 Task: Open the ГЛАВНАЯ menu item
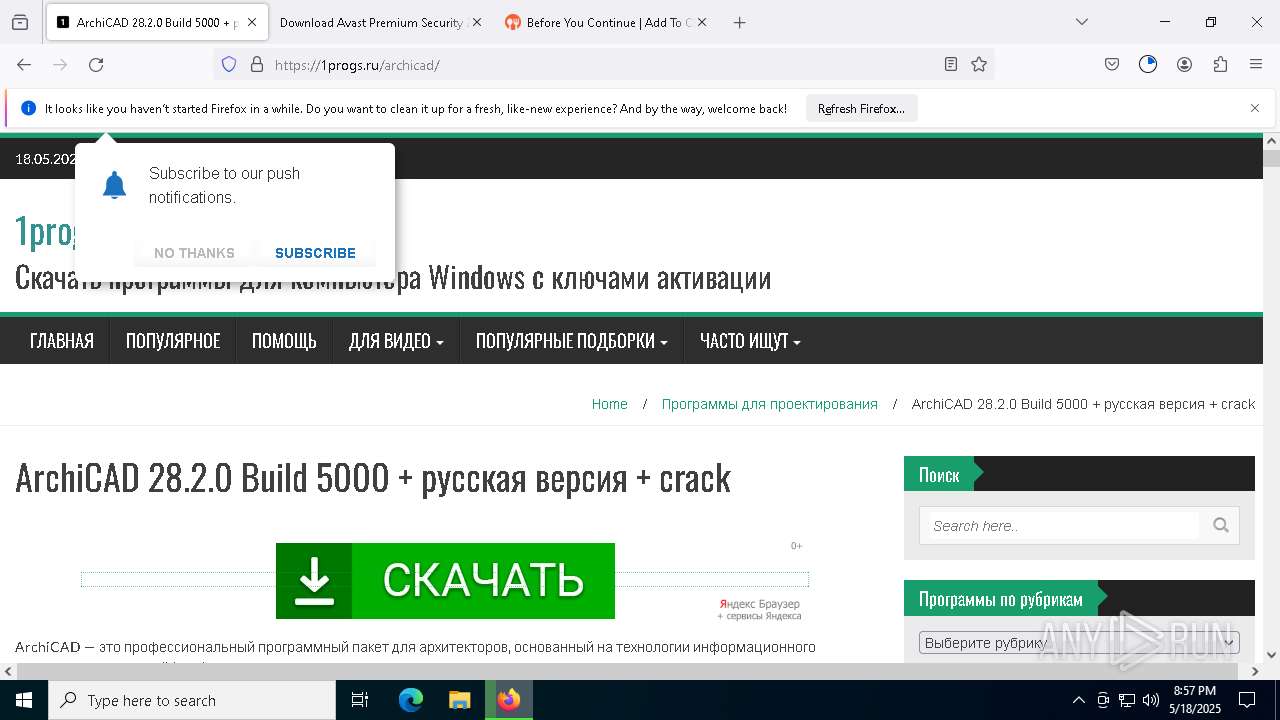click(62, 341)
